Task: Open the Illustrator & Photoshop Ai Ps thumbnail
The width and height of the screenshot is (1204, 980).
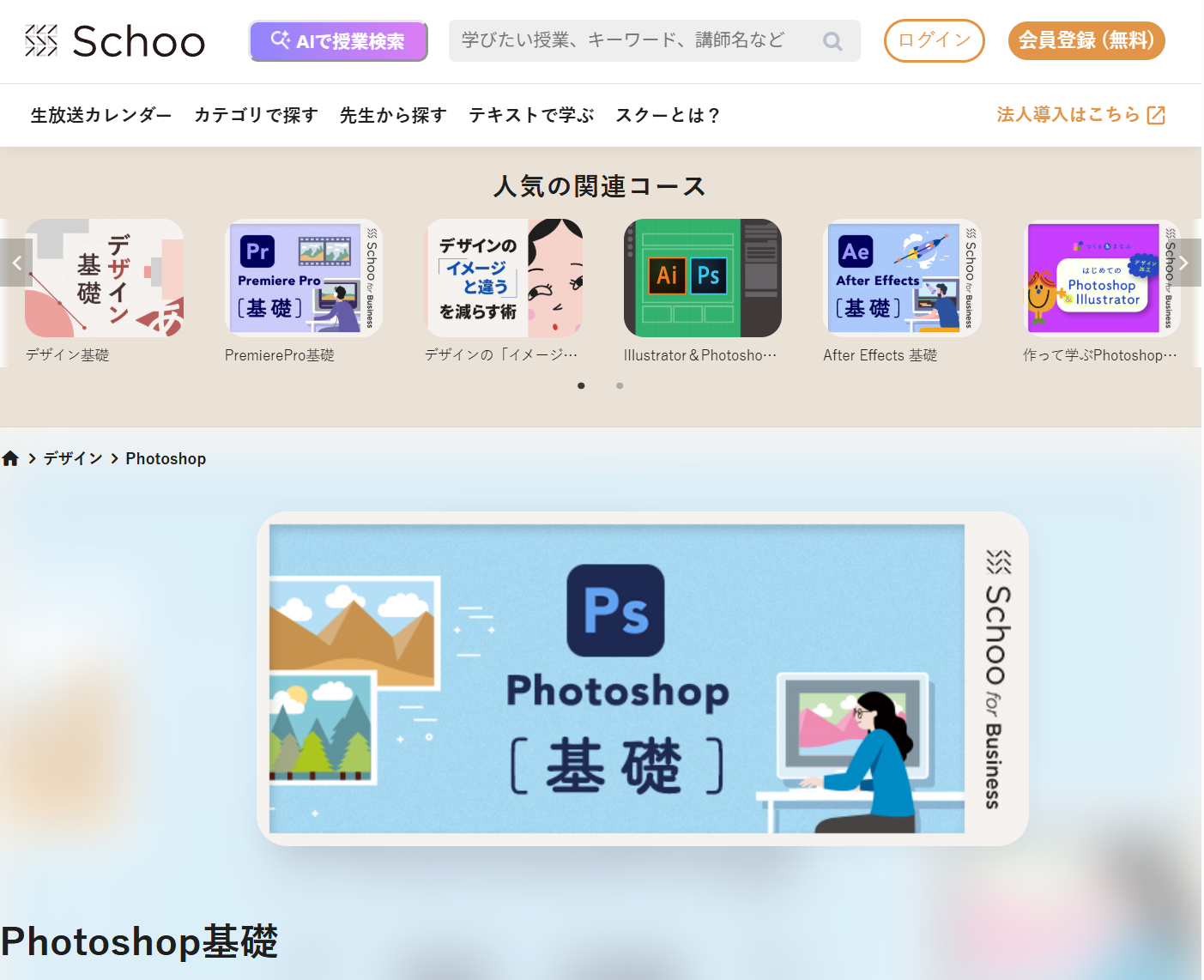Action: tap(703, 278)
